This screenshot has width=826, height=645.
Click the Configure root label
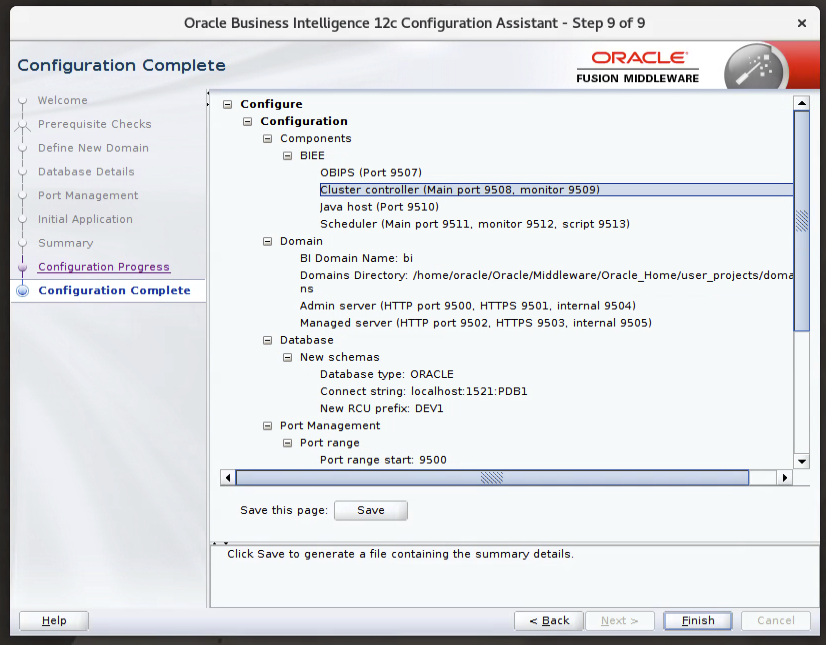[x=271, y=104]
